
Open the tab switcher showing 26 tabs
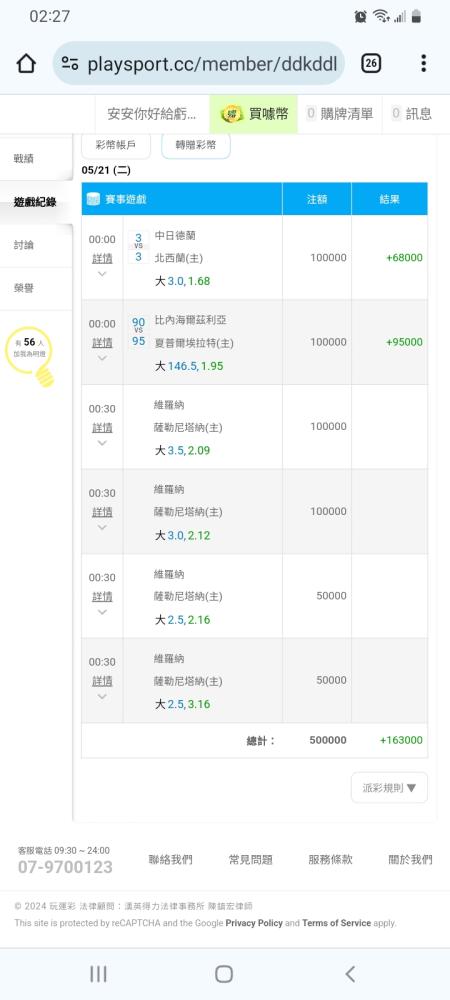pyautogui.click(x=371, y=63)
